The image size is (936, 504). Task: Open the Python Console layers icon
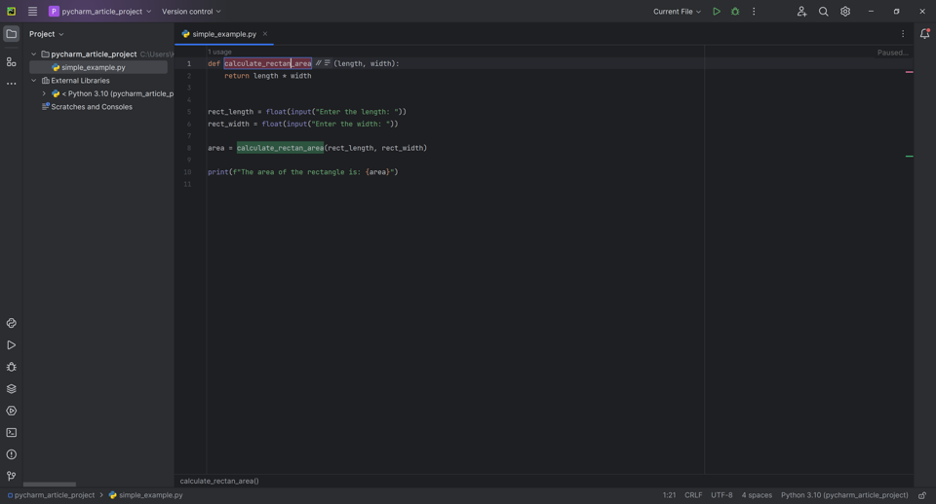pyautogui.click(x=11, y=389)
